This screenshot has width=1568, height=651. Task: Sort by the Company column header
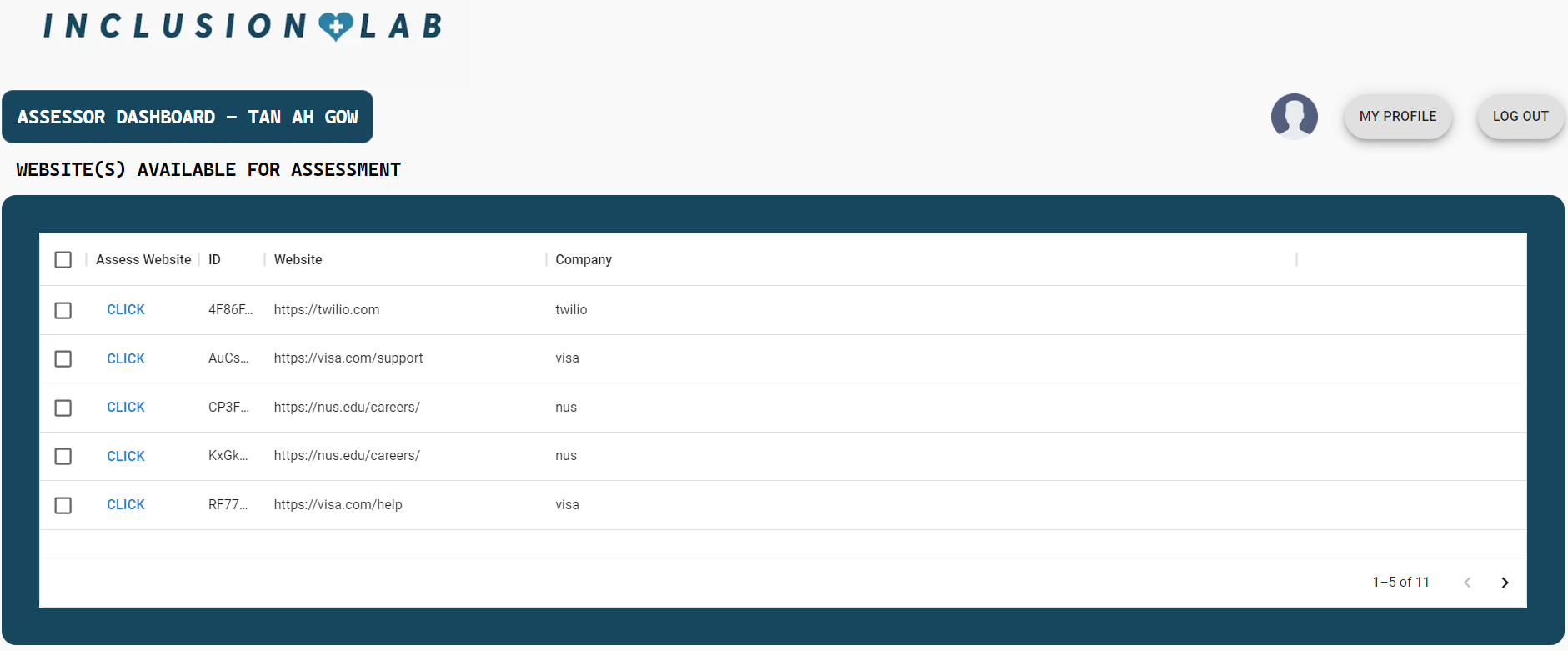click(x=584, y=259)
